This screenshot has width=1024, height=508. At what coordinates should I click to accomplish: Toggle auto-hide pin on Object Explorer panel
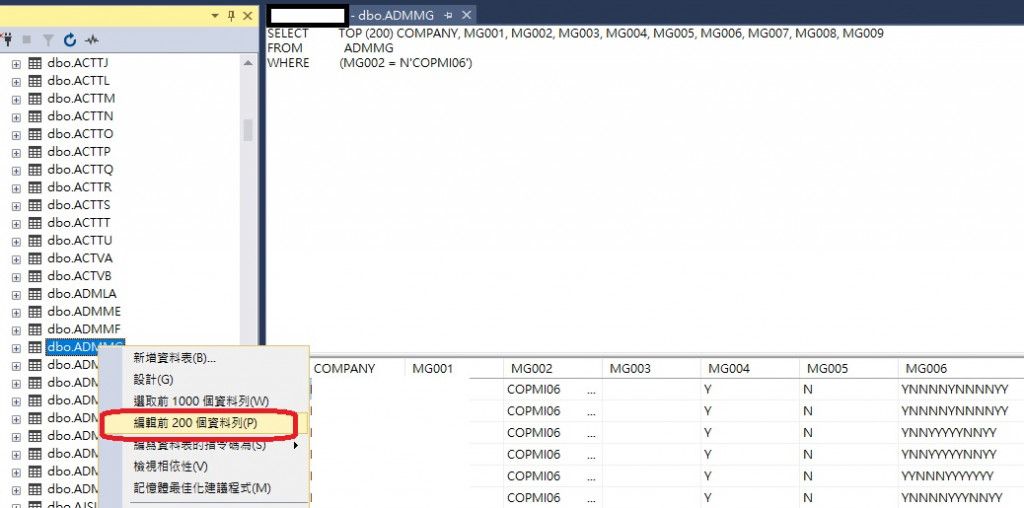point(231,16)
